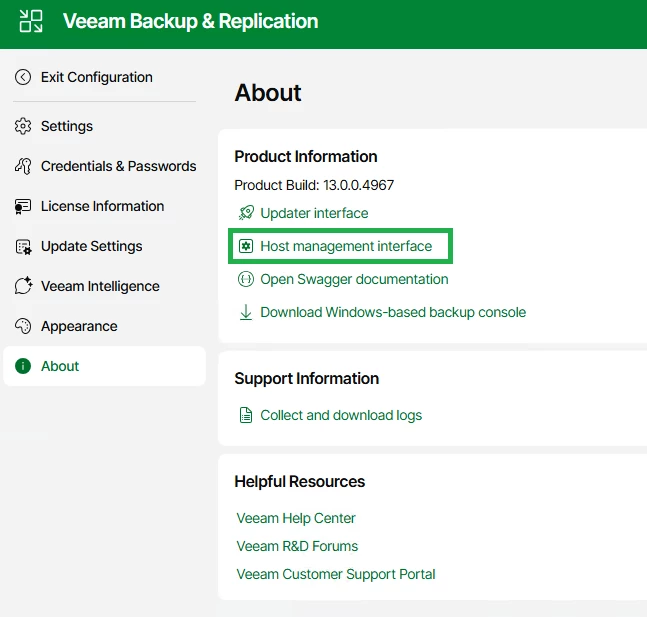The height and width of the screenshot is (617, 647).
Task: Click the Veeam logo icon in header
Action: [x=31, y=21]
